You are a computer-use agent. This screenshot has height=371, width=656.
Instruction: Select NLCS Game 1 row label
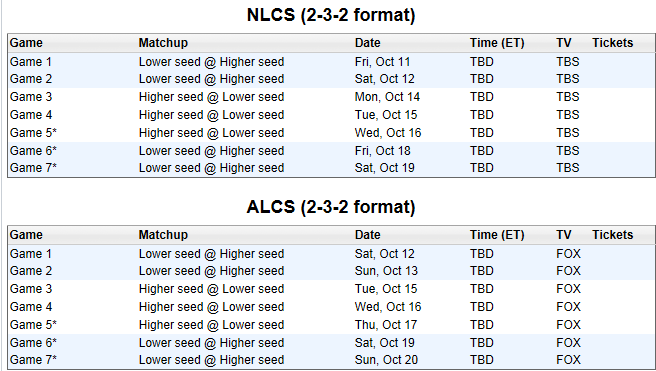[x=31, y=62]
